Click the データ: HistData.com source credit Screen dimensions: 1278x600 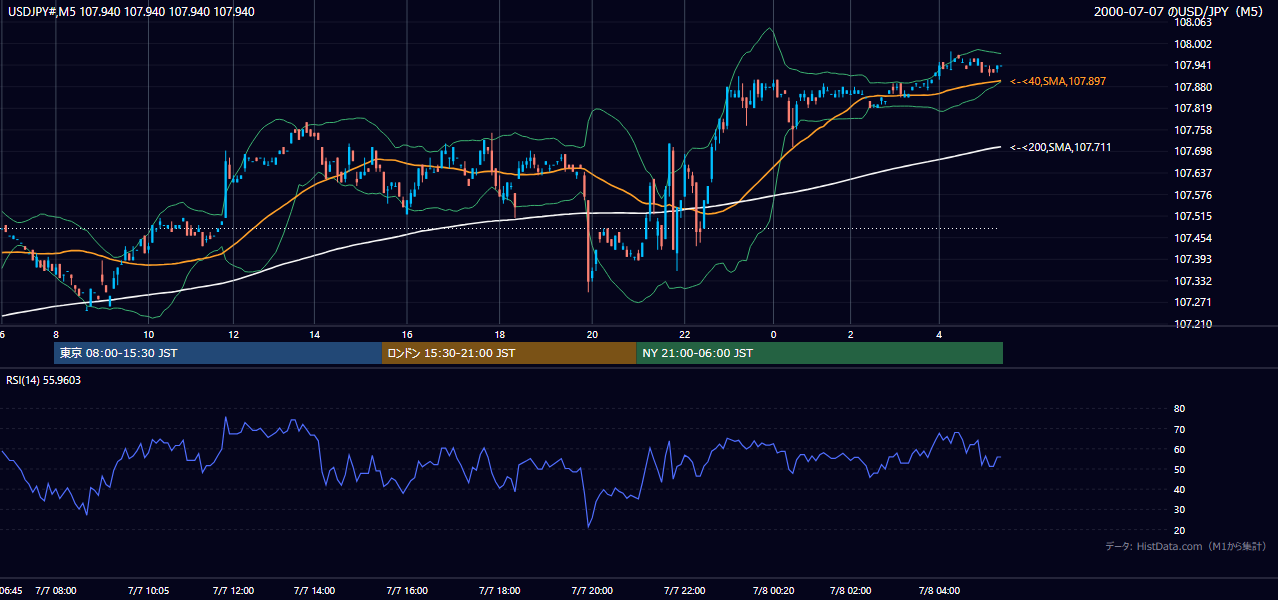[x=1186, y=547]
